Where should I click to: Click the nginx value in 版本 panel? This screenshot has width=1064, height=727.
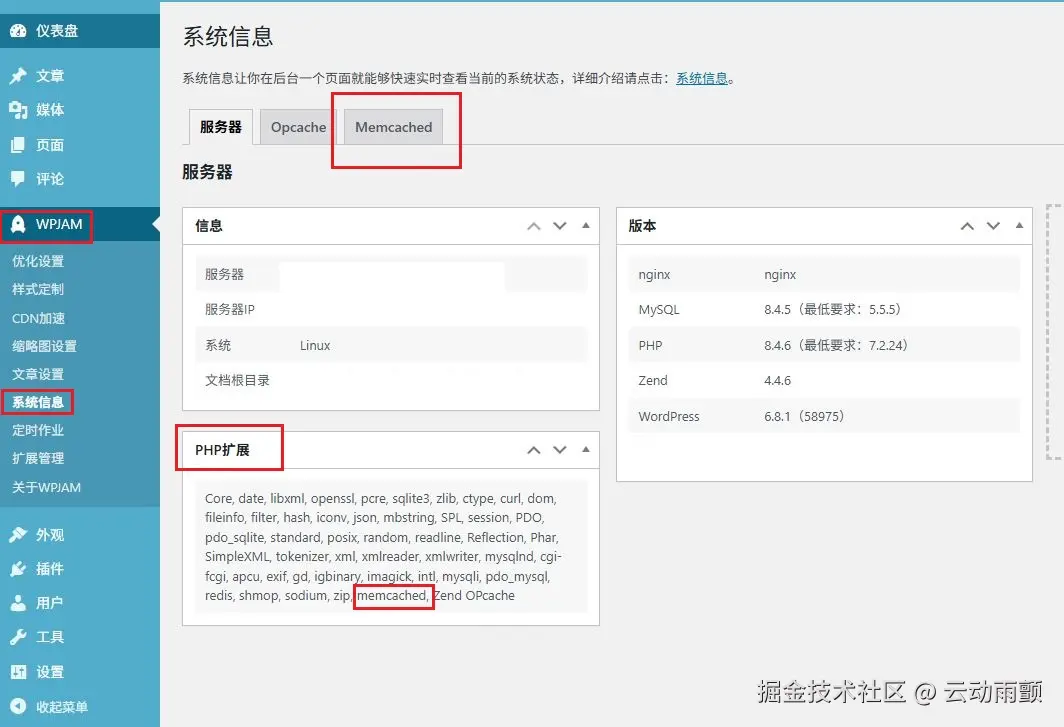780,275
